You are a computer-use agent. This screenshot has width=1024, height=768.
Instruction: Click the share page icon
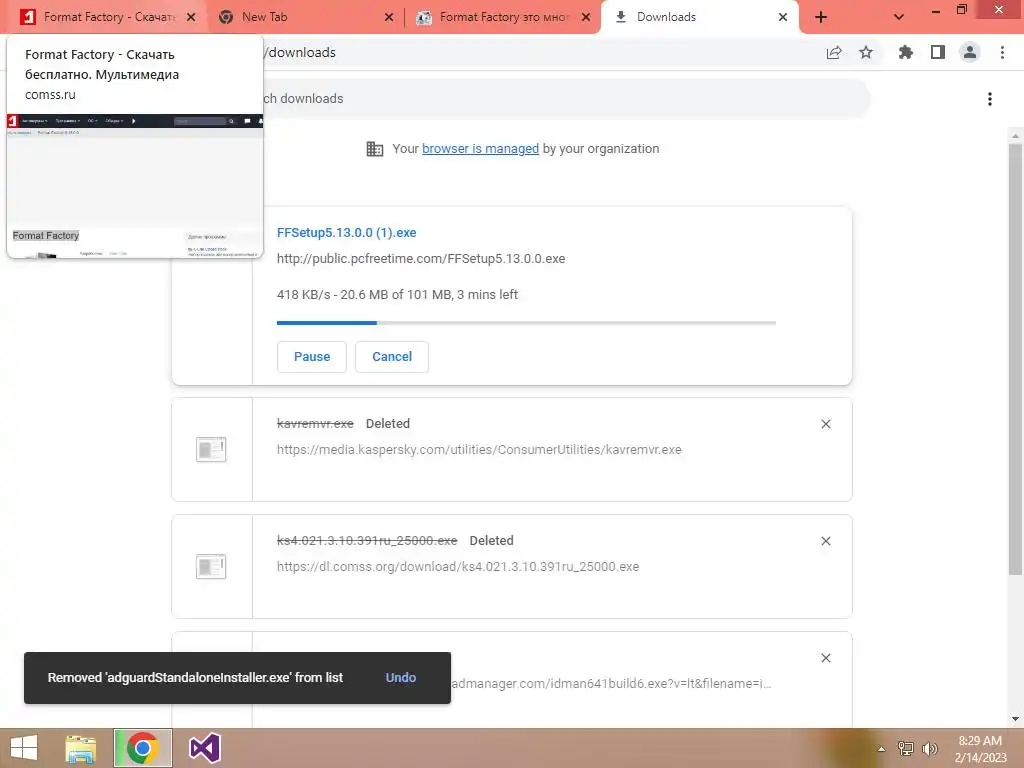834,53
